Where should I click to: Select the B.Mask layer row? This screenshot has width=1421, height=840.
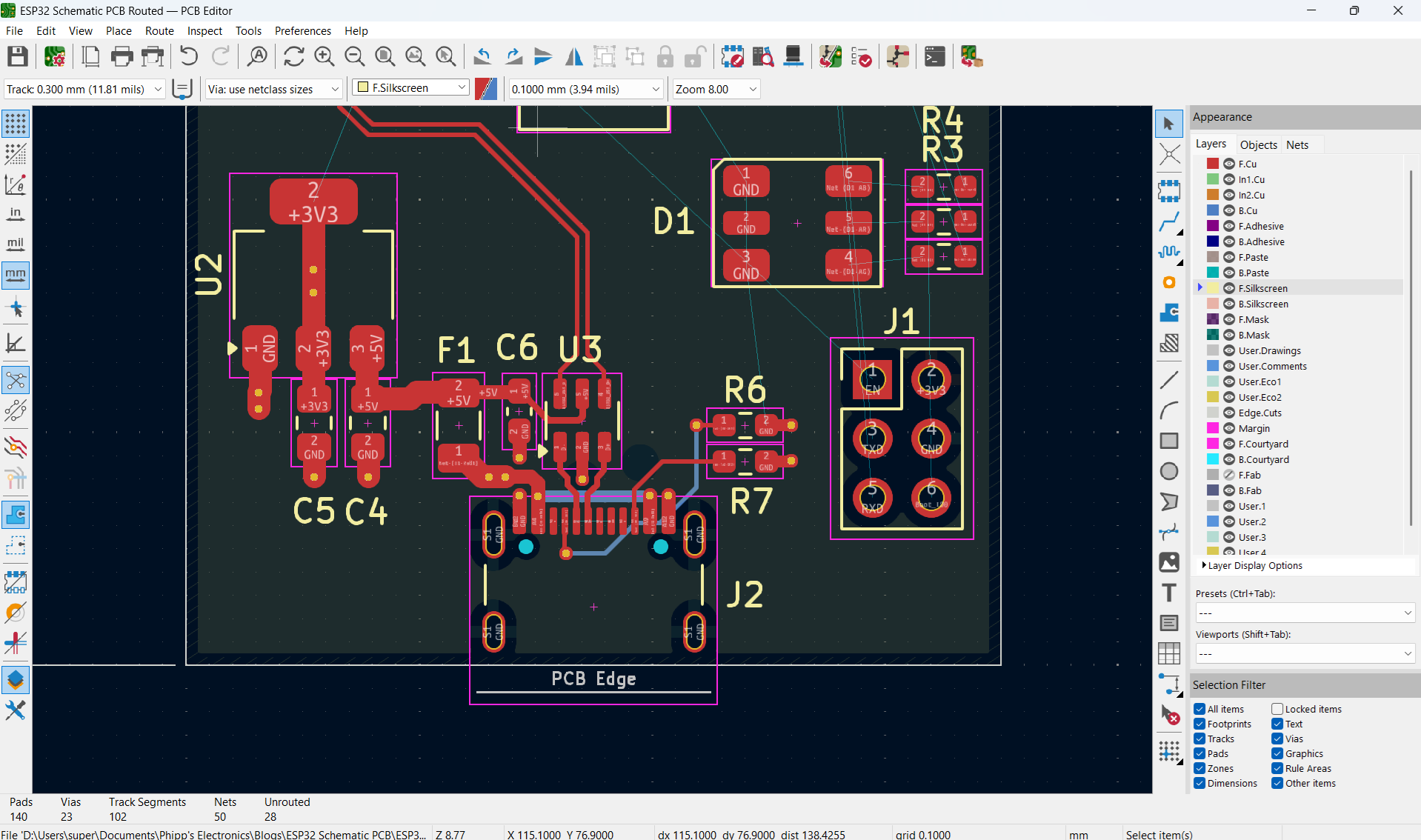pyautogui.click(x=1300, y=335)
